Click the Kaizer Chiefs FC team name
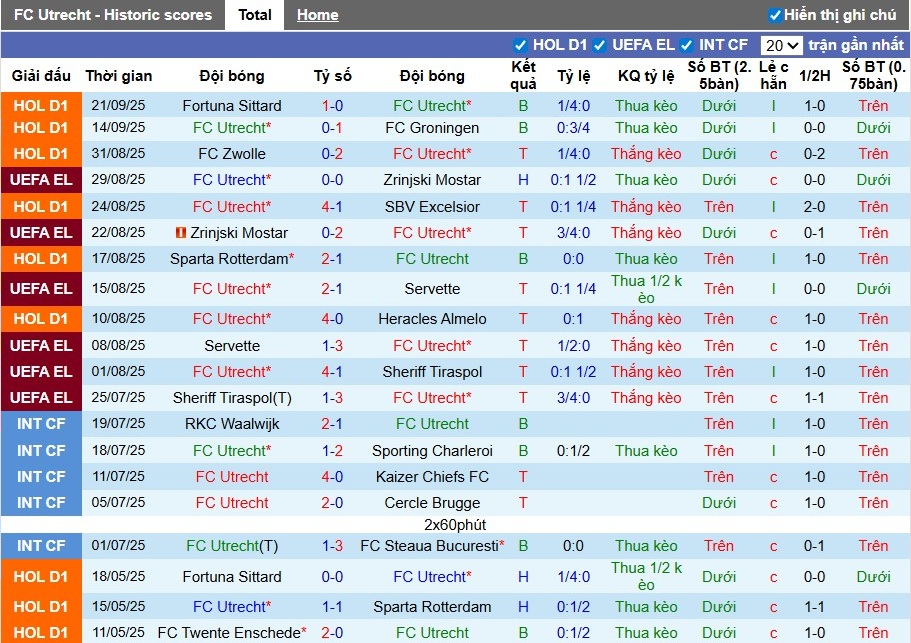911x643 pixels. point(432,477)
